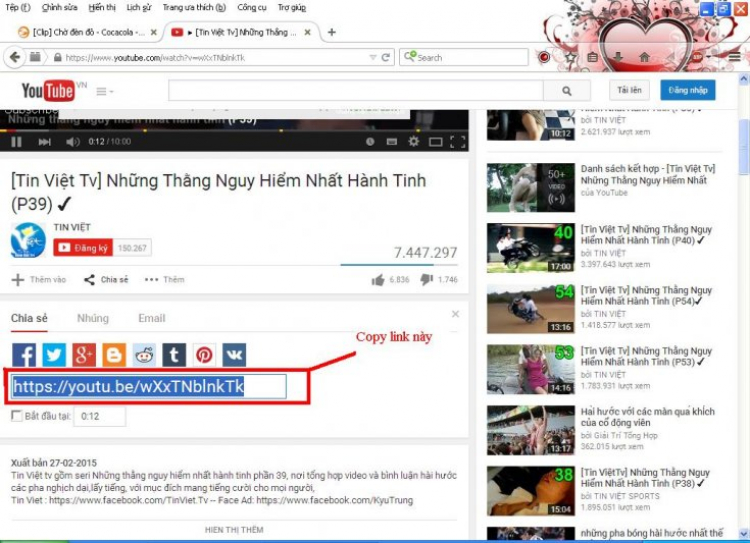Switch to the Nhúng tab
750x543 pixels.
[x=93, y=318]
